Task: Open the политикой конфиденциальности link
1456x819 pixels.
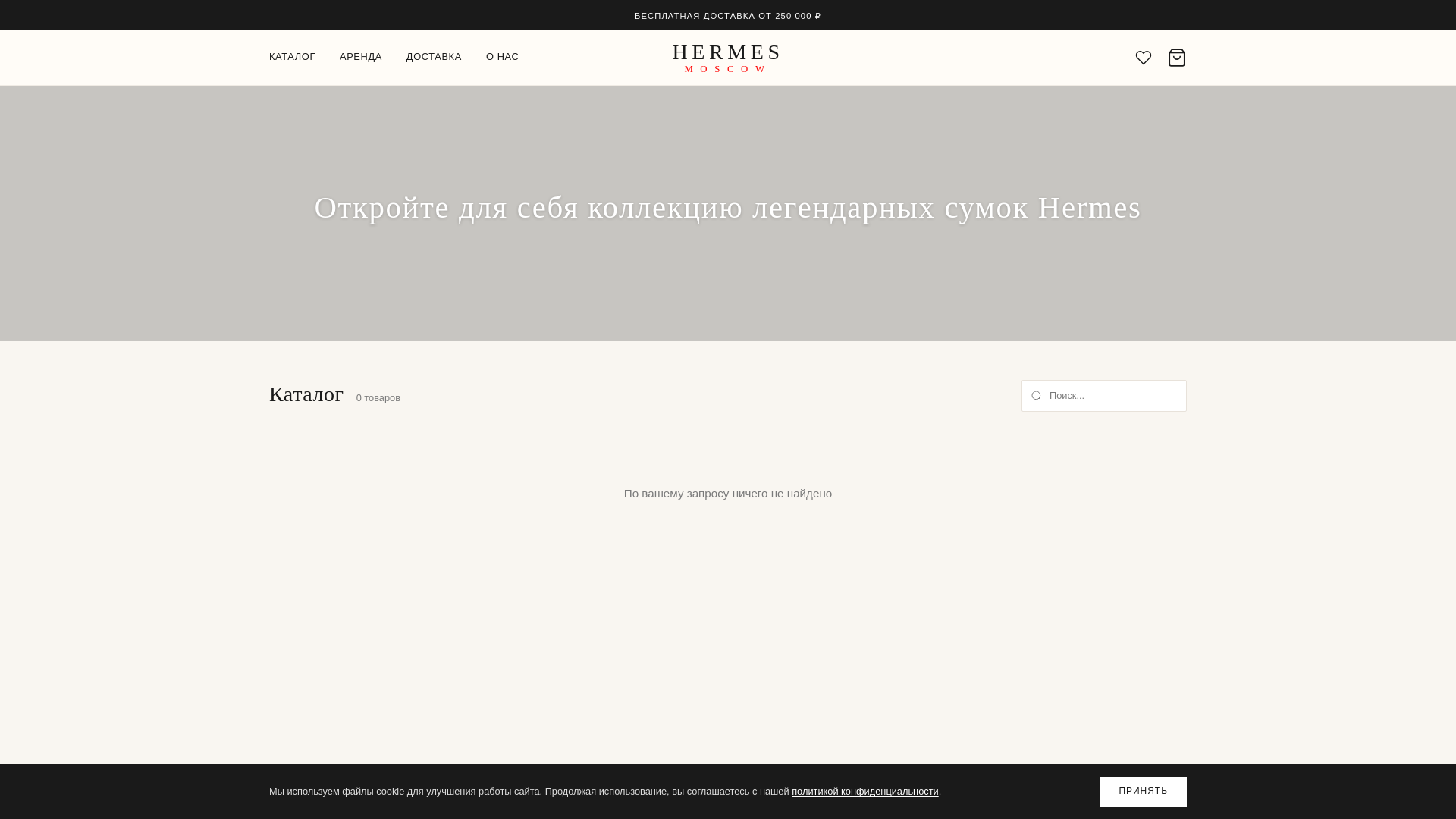Action: coord(865,792)
